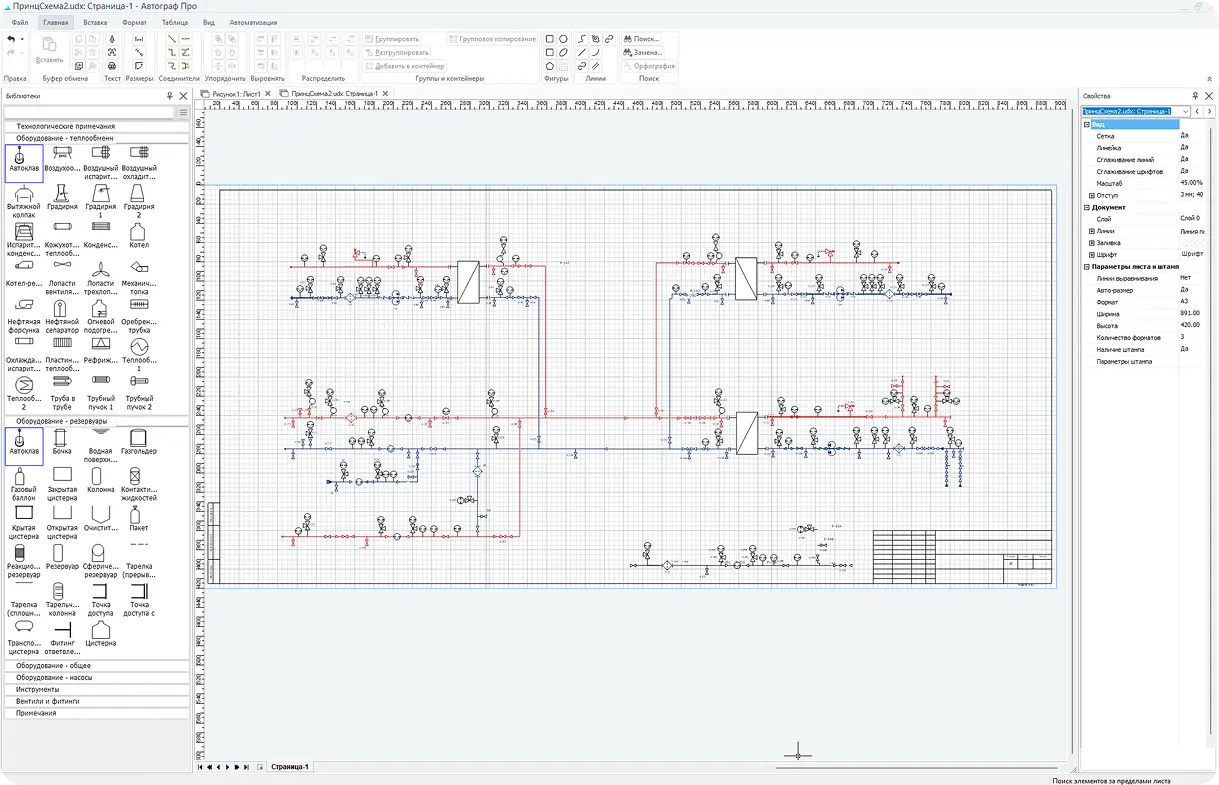Open the Оборудование - насосы library section
This screenshot has height=785, width=1219.
[x=96, y=677]
